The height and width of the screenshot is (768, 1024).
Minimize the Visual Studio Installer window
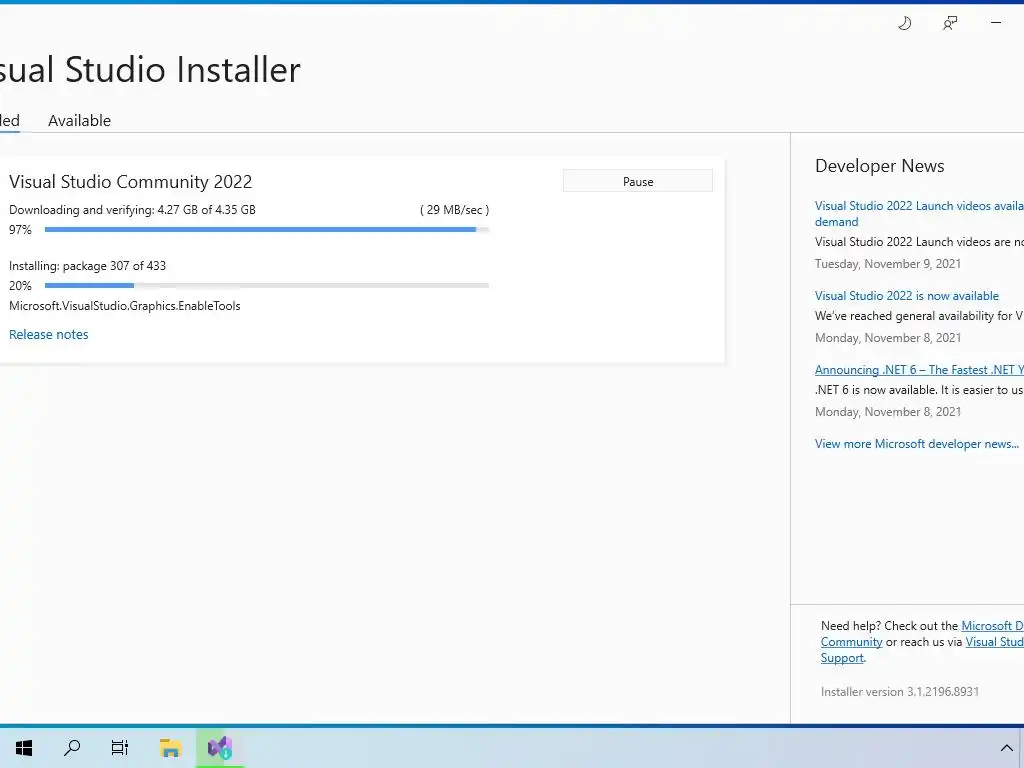[996, 23]
